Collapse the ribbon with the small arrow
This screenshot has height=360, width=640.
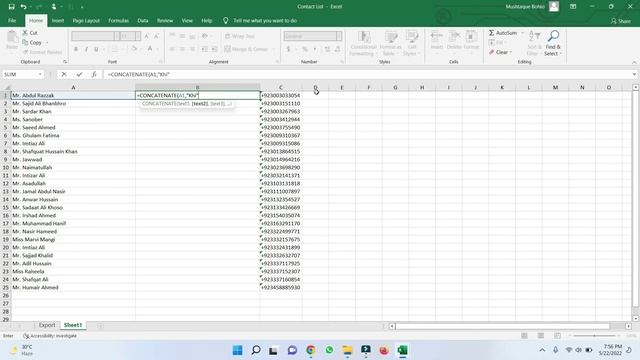tap(634, 62)
